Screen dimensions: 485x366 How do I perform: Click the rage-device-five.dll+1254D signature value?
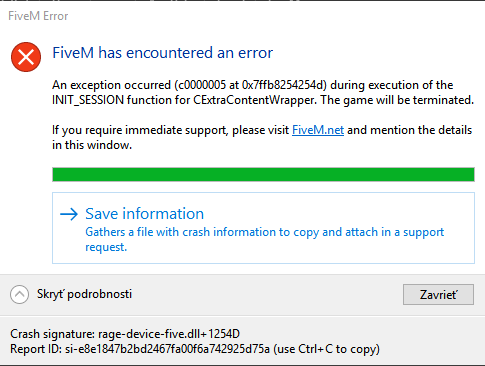[x=169, y=334]
